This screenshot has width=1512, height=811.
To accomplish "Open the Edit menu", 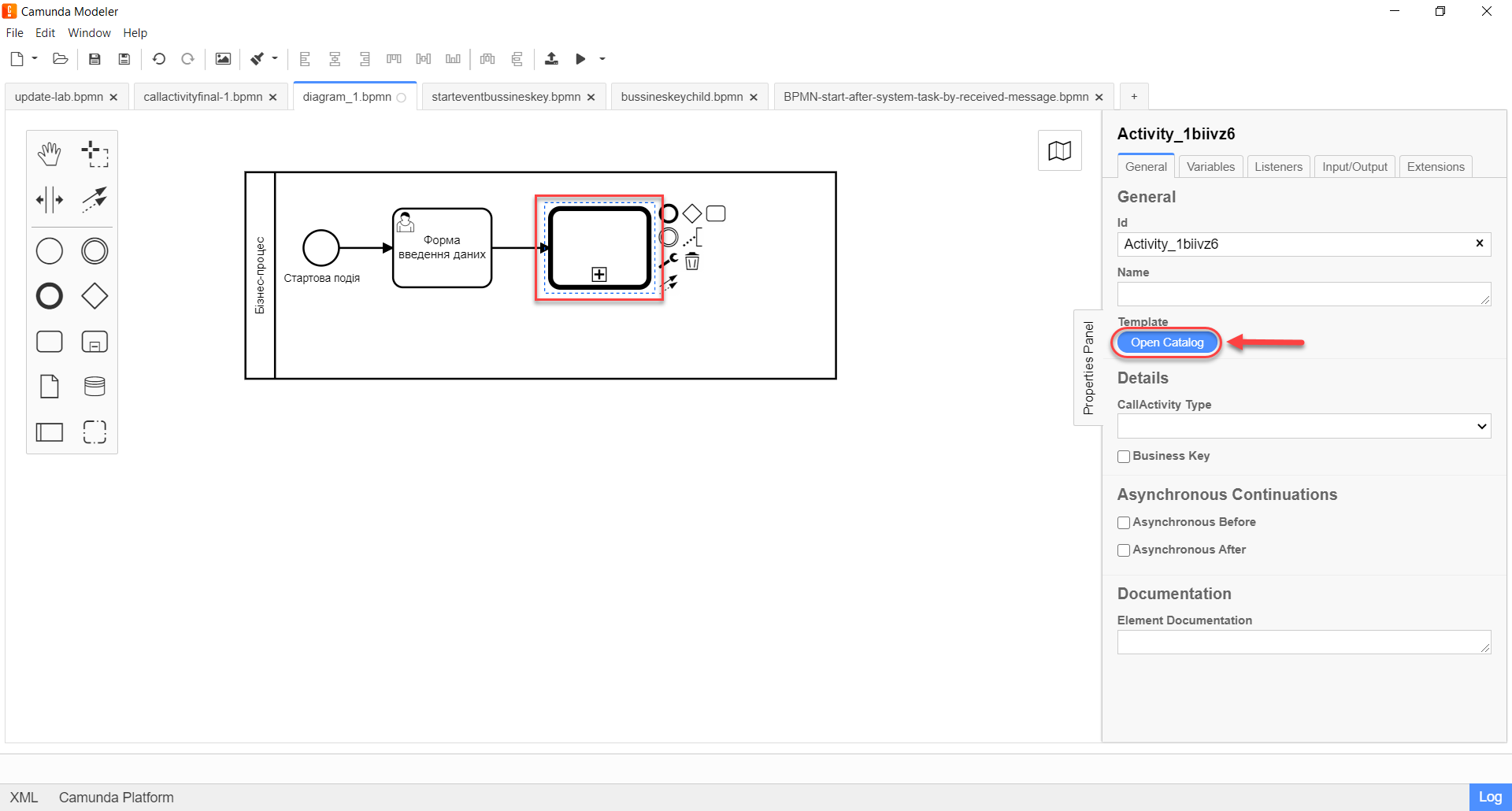I will pos(45,33).
